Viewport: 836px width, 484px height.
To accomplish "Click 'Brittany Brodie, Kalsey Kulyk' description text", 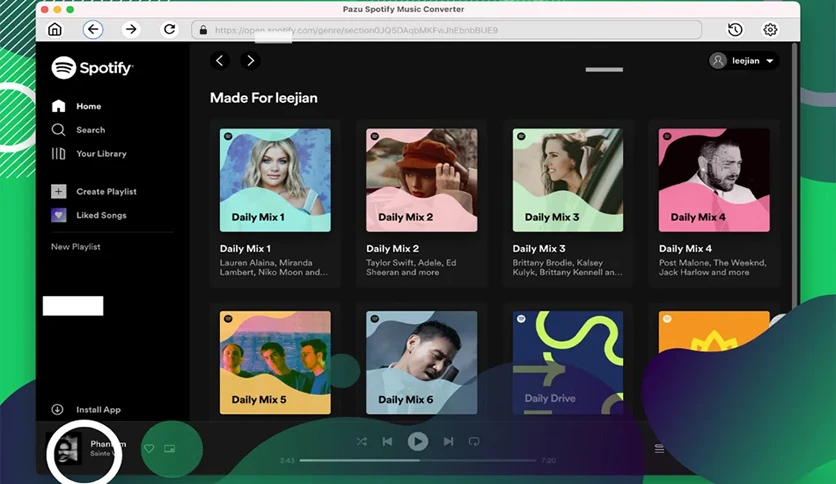I will pos(567,268).
